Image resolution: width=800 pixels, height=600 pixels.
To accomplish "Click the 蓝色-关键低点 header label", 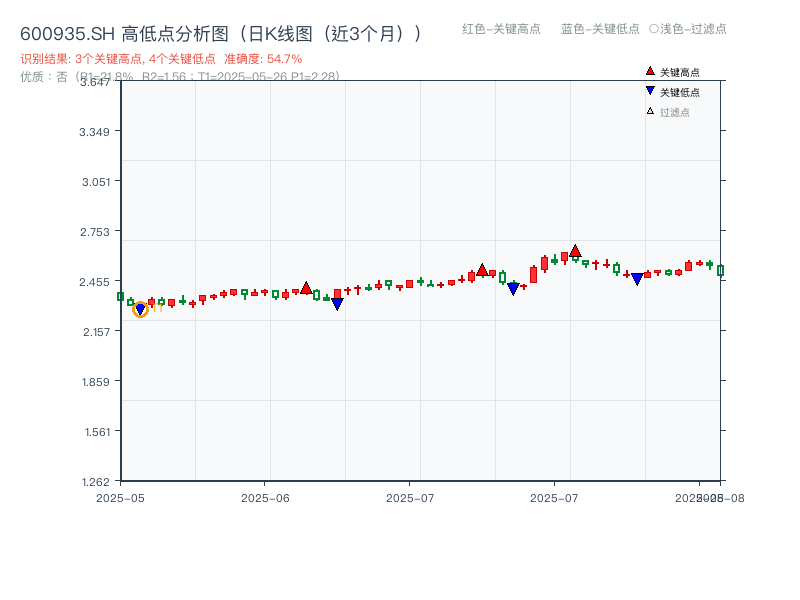I will pyautogui.click(x=600, y=29).
